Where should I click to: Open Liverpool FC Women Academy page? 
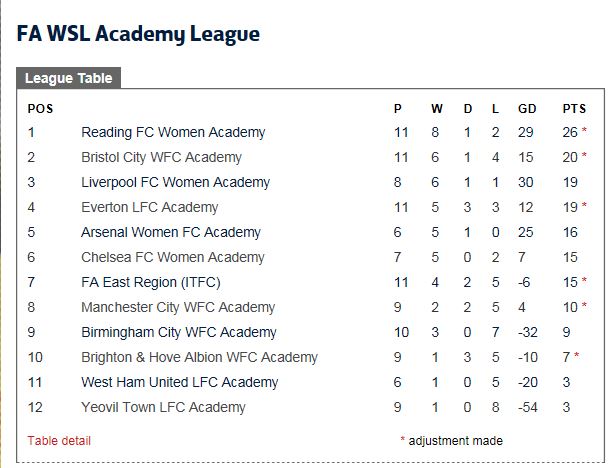[175, 183]
